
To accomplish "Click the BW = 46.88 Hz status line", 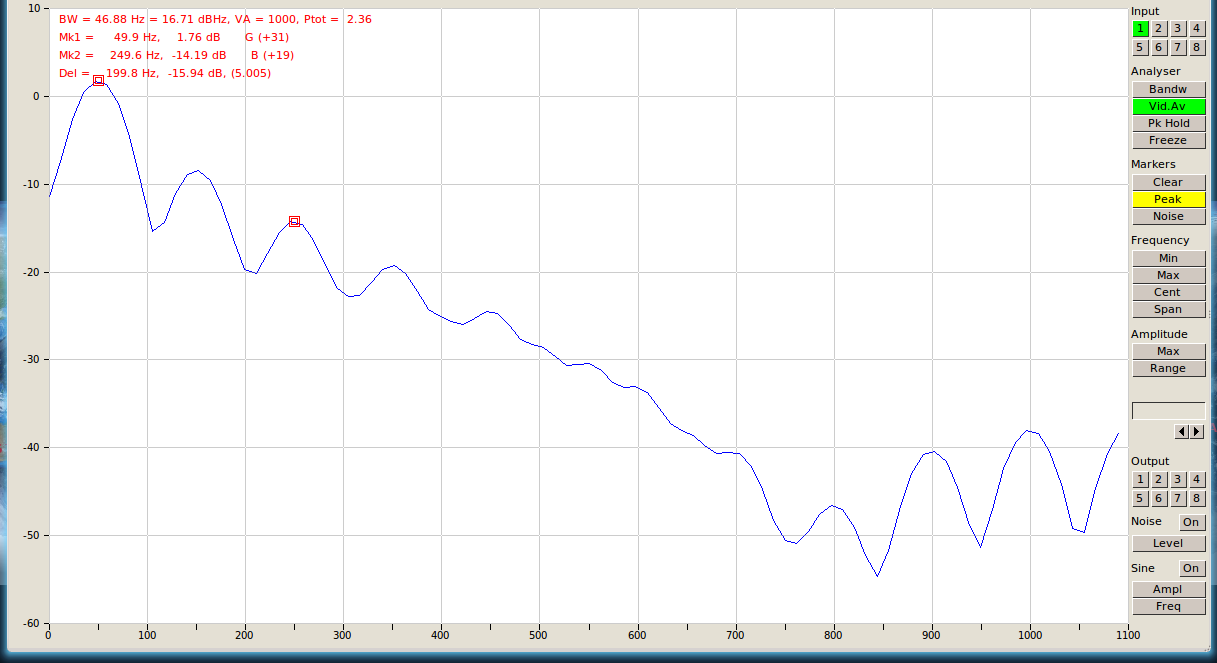I will 215,19.
